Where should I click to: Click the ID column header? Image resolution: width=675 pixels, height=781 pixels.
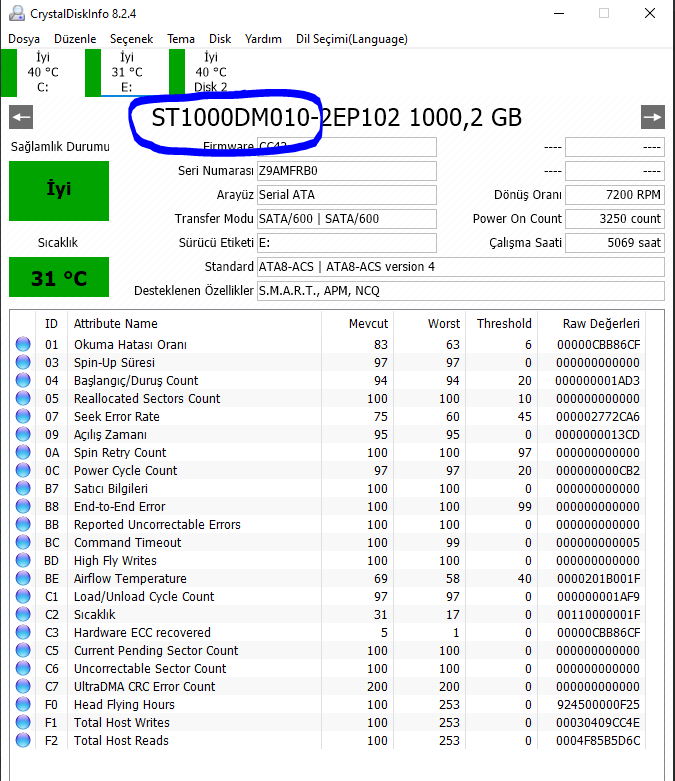click(51, 324)
